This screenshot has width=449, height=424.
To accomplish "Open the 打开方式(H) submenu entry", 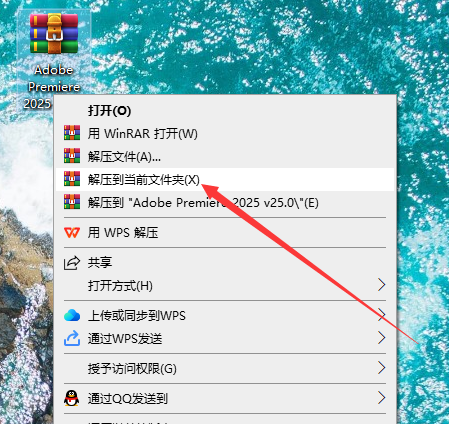I will pyautogui.click(x=225, y=286).
